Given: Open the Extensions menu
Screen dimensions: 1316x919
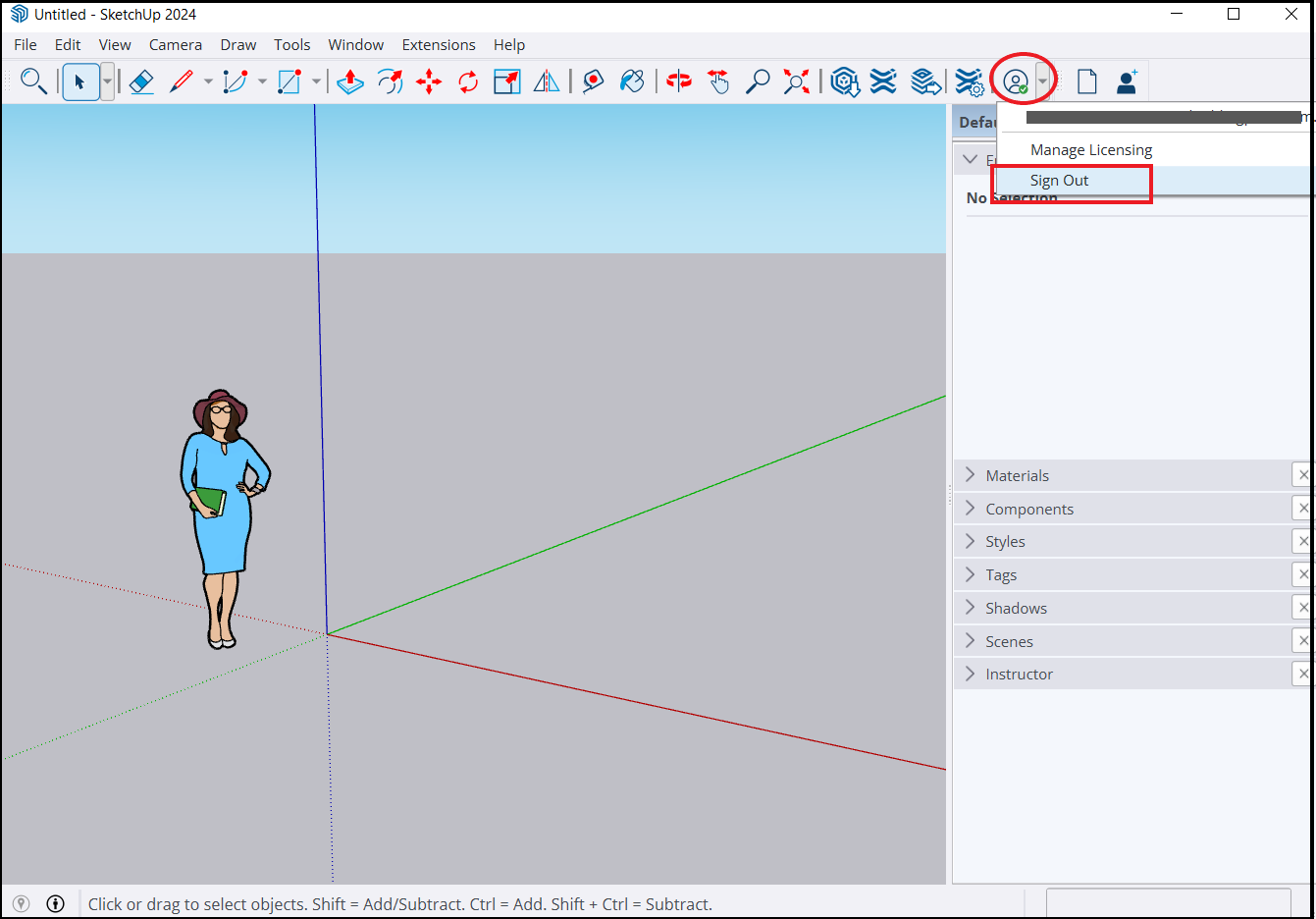Looking at the screenshot, I should 438,45.
